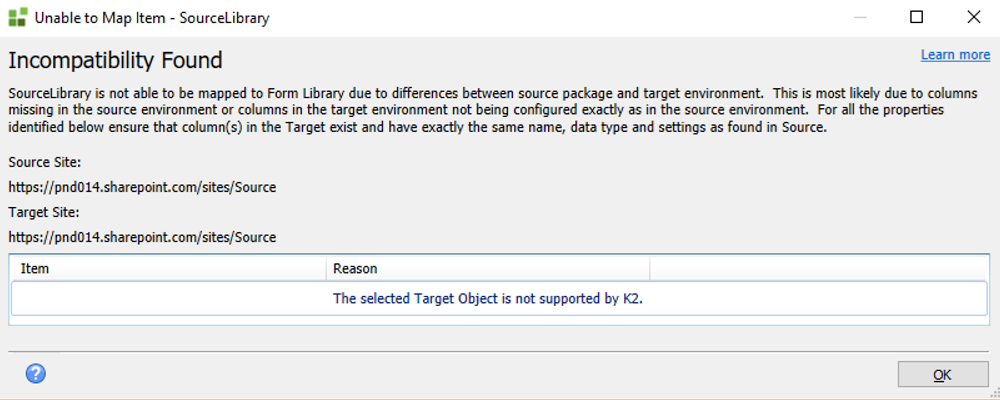The width and height of the screenshot is (1000, 400).
Task: Click the divider between Item and Reason columns
Action: coord(326,268)
